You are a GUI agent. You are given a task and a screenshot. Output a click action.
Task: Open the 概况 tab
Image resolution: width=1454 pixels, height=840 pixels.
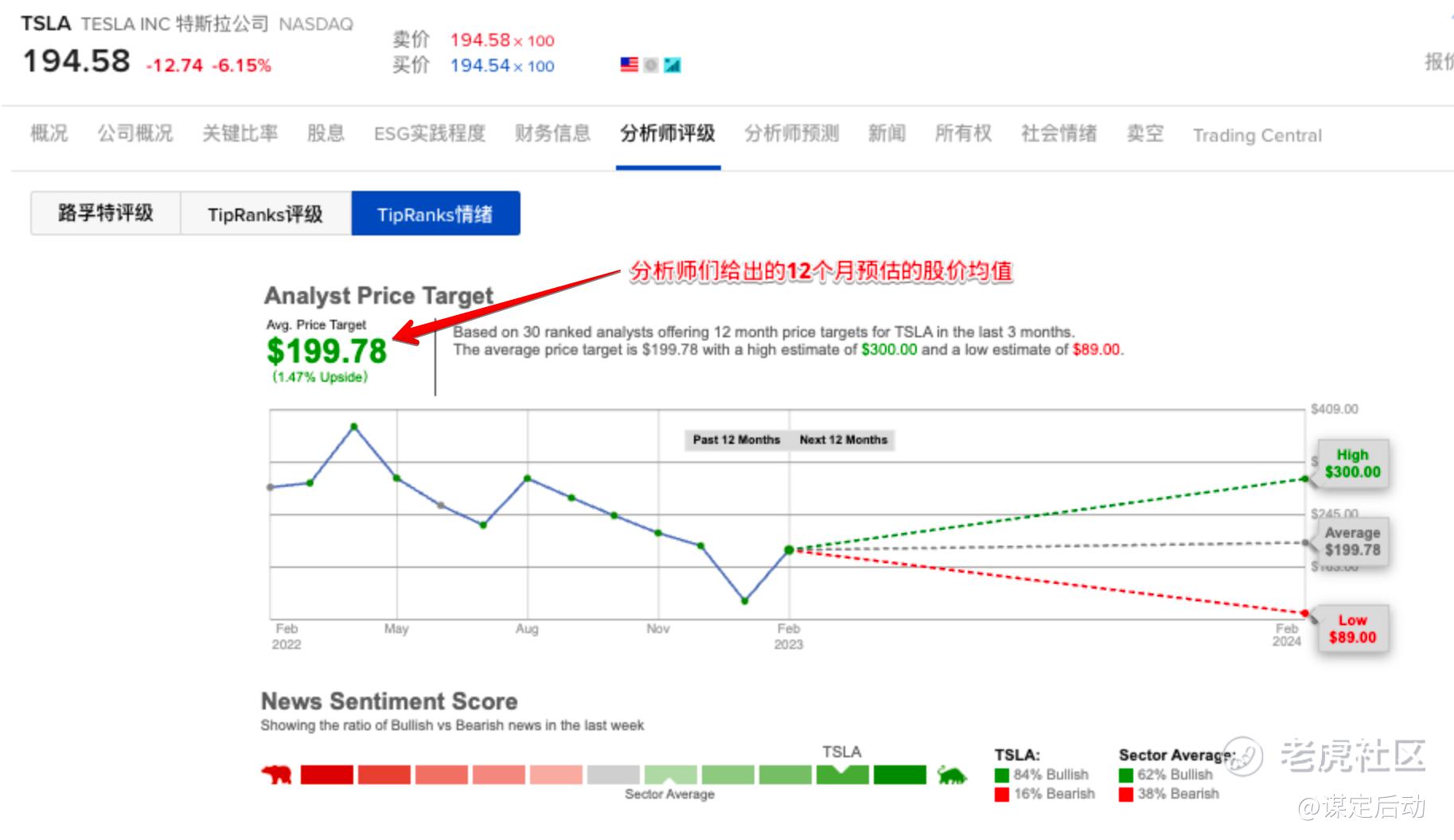pos(49,133)
